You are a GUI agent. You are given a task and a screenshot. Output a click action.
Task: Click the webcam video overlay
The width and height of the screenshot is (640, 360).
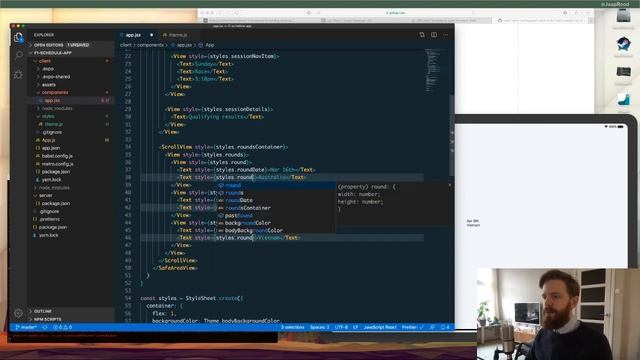tap(558, 314)
